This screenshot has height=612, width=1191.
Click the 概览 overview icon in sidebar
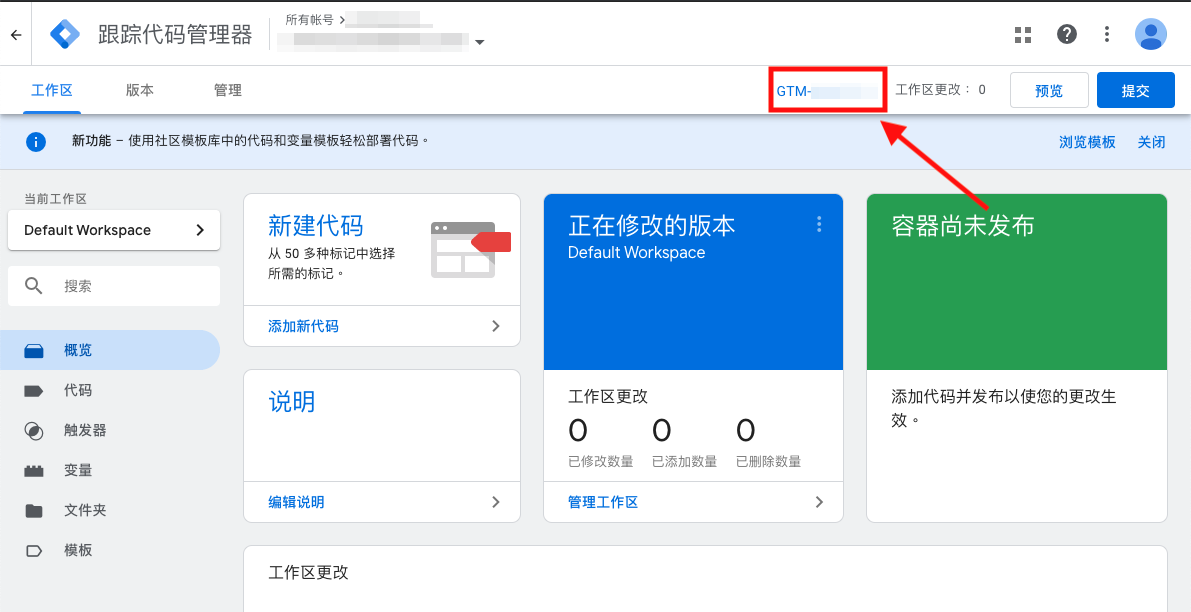(33, 351)
